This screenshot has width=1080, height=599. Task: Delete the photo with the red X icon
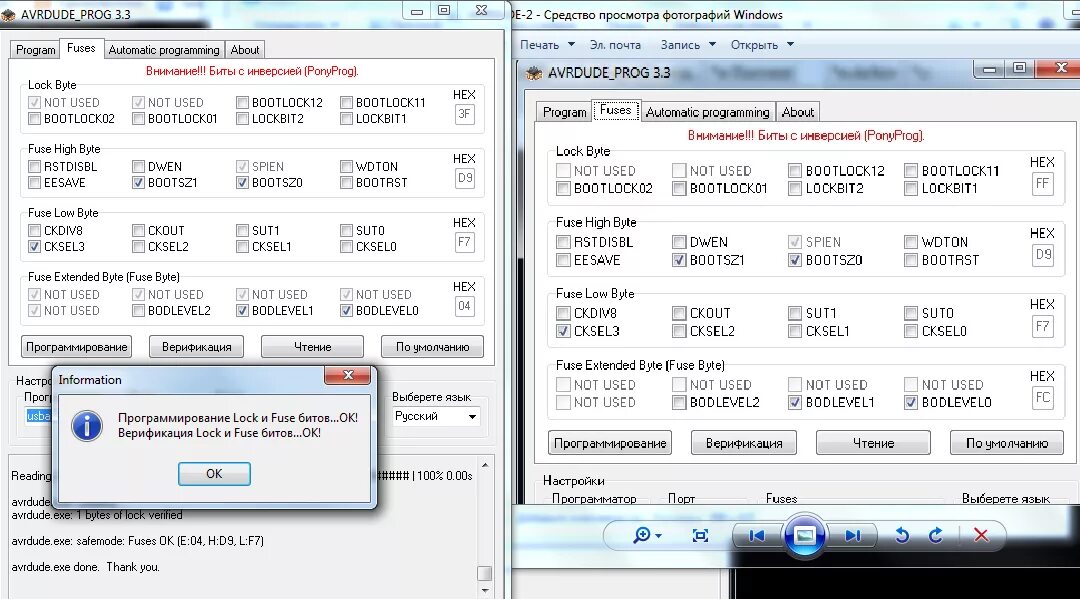coord(982,535)
